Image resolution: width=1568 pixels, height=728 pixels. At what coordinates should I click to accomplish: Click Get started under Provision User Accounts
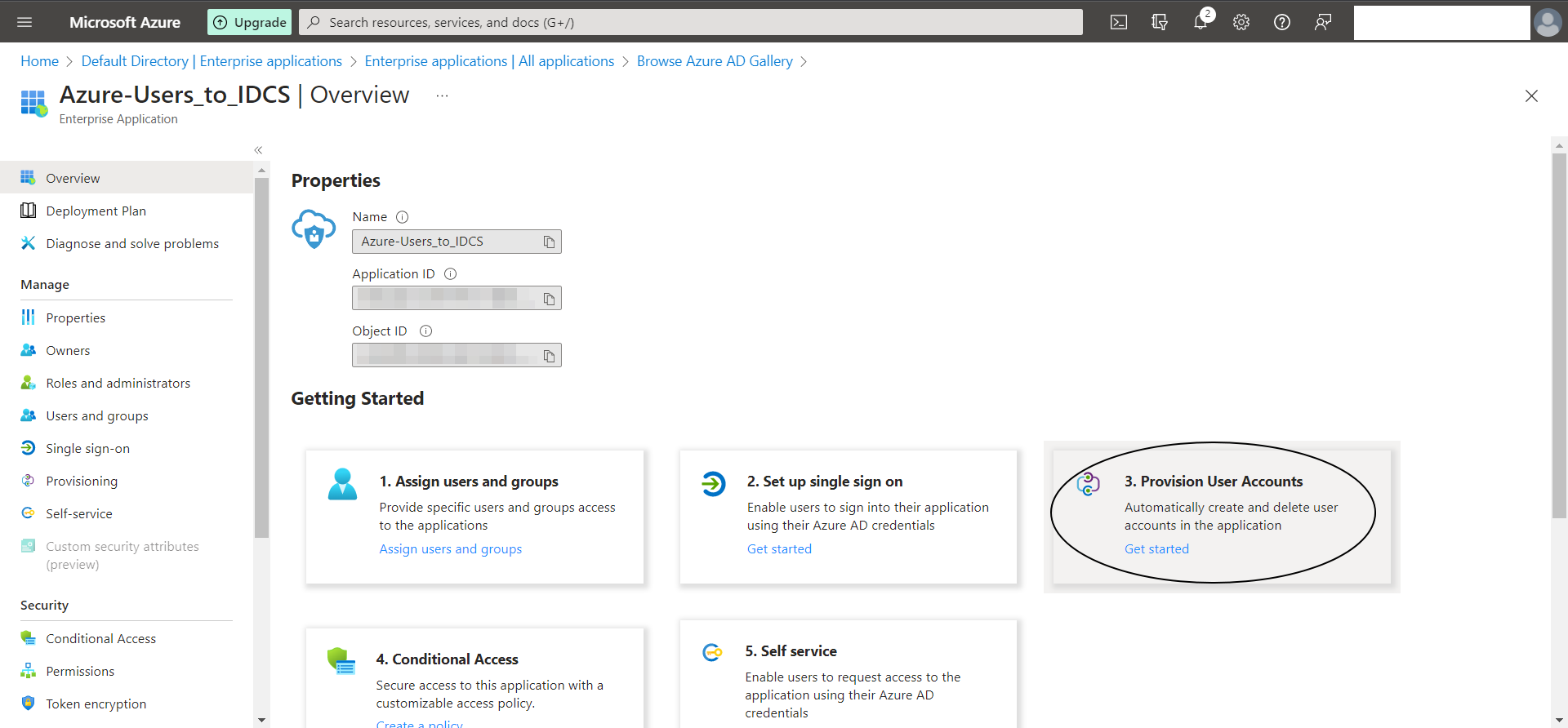click(1156, 549)
